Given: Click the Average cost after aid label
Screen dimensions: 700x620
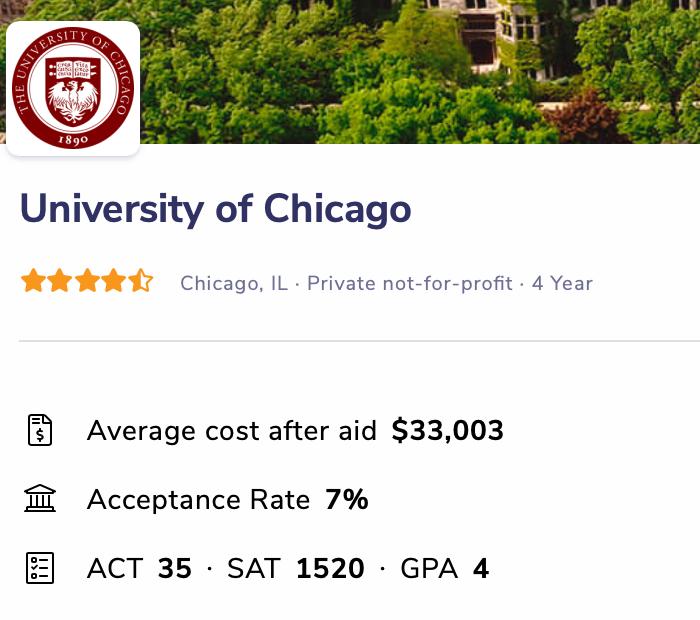Looking at the screenshot, I should click(232, 431).
